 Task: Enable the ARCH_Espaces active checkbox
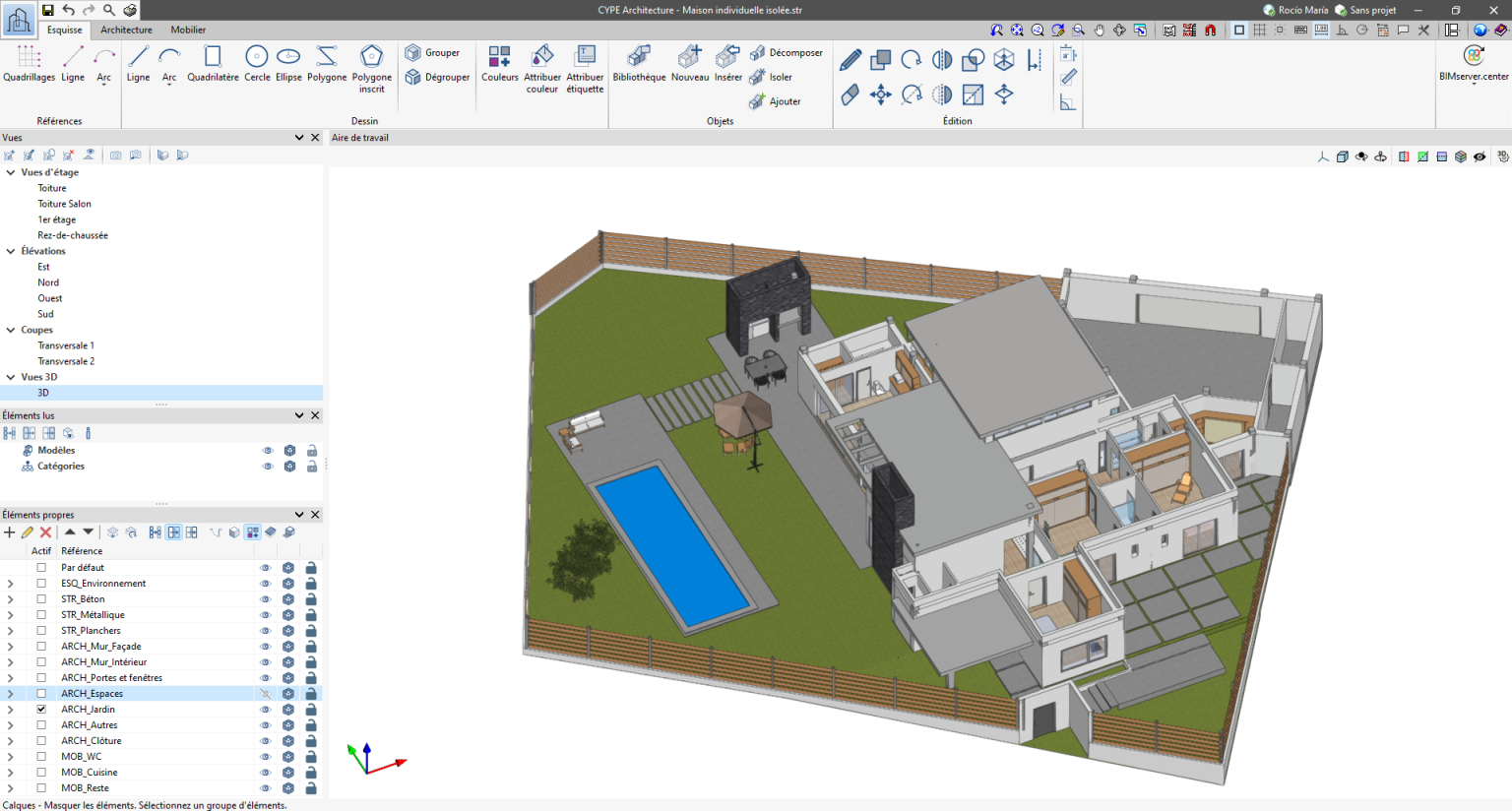41,694
